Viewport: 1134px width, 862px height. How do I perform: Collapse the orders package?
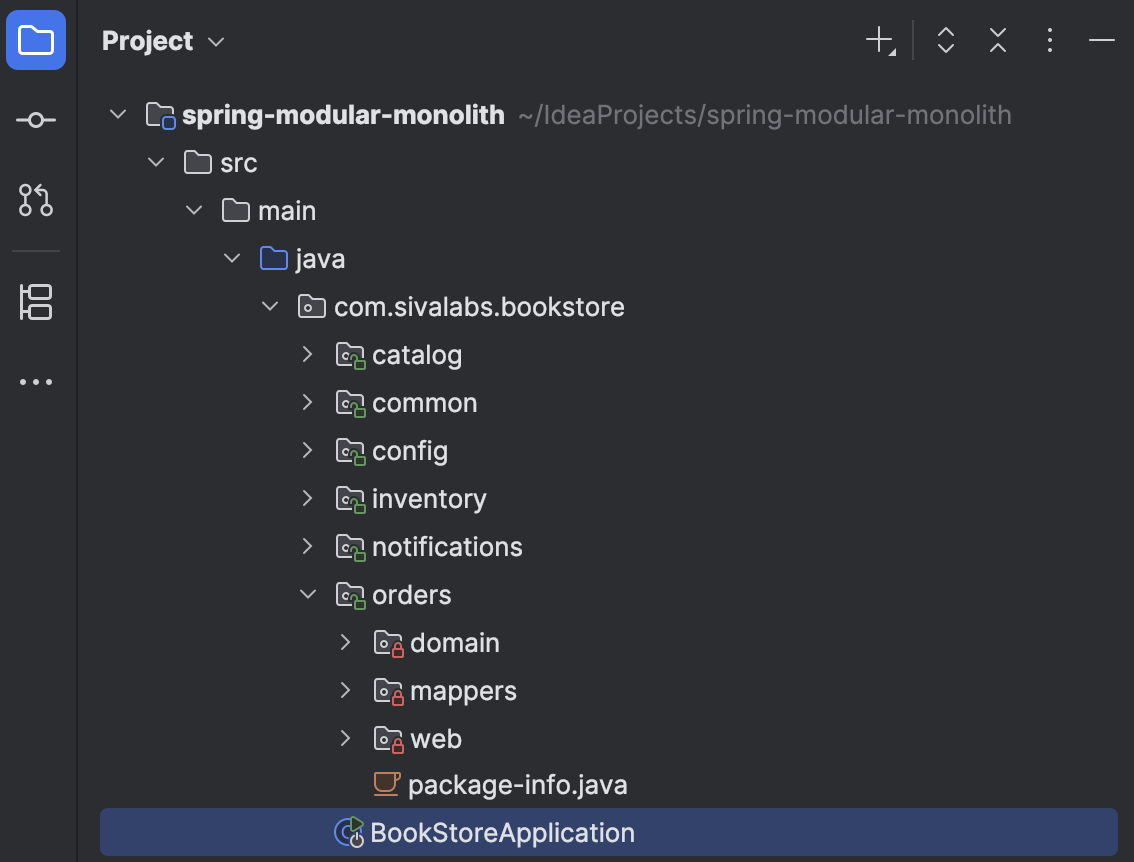(x=307, y=594)
